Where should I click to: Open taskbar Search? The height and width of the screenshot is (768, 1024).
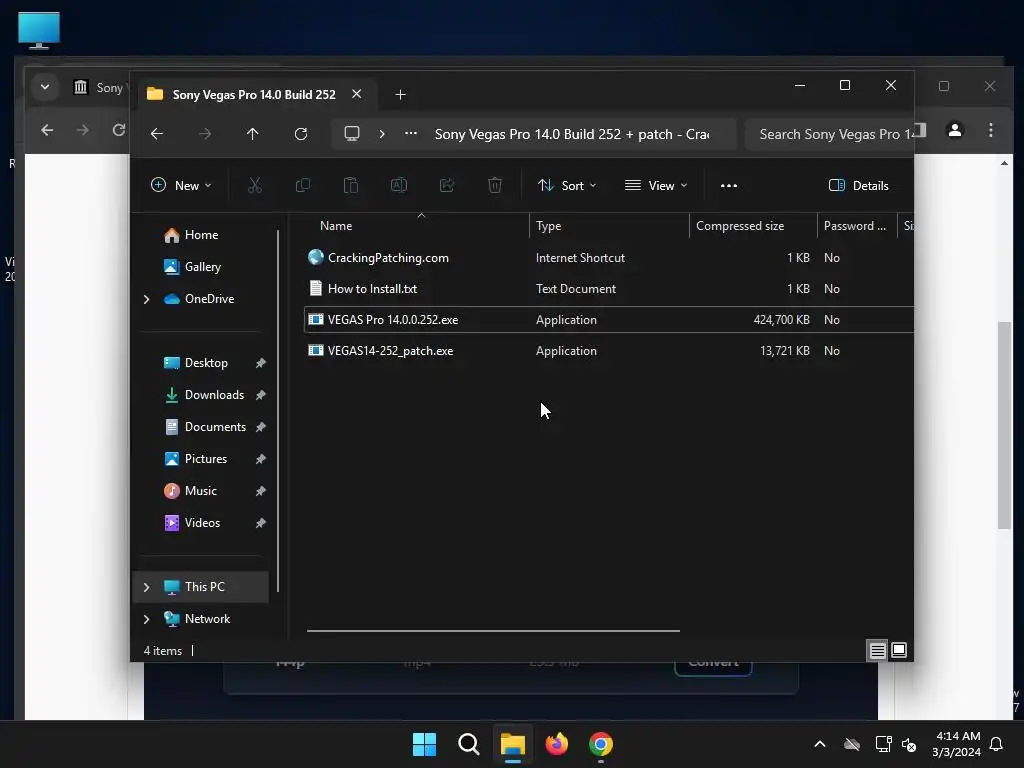coord(469,744)
